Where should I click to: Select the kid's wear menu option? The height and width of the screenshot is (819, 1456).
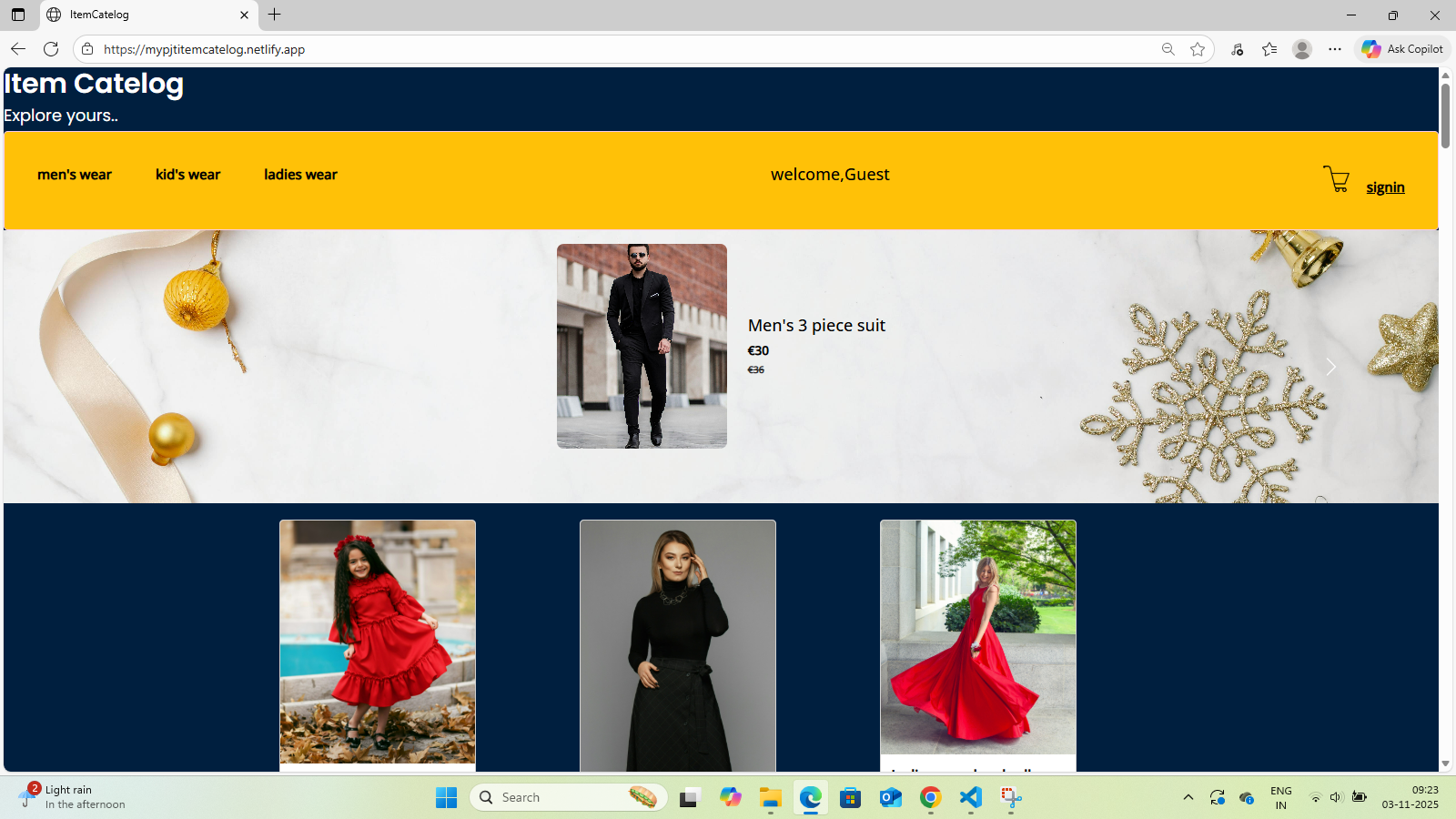187,175
